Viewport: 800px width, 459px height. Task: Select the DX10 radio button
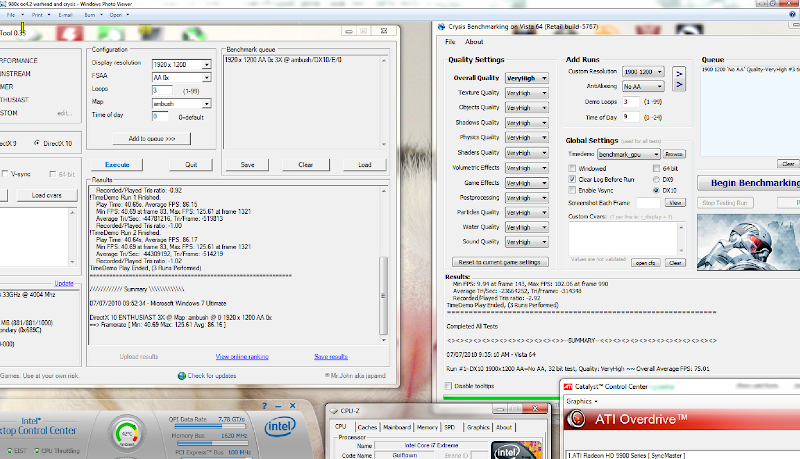tap(656, 190)
